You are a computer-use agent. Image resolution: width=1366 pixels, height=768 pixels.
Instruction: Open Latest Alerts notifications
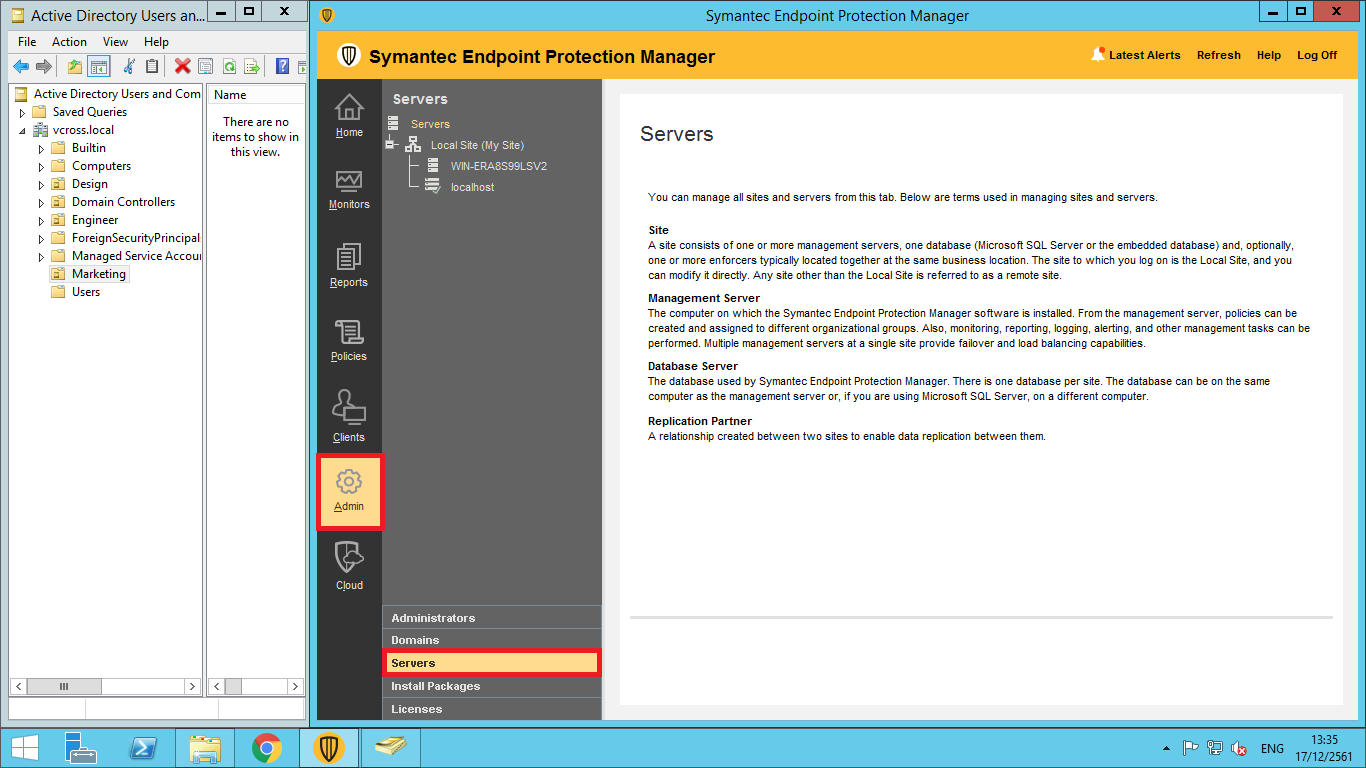pos(1136,55)
